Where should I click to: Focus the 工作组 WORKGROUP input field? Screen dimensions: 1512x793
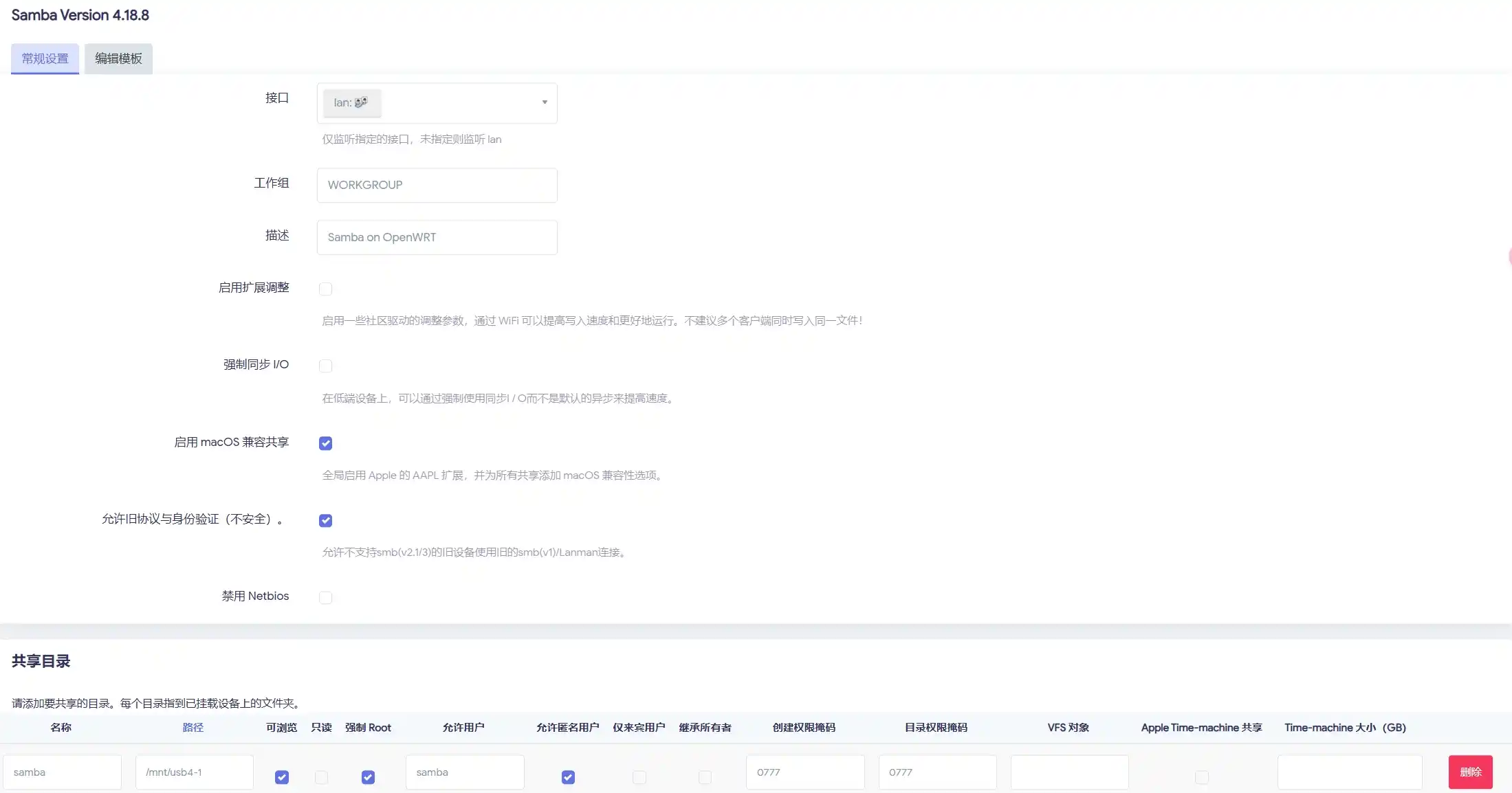pyautogui.click(x=437, y=185)
